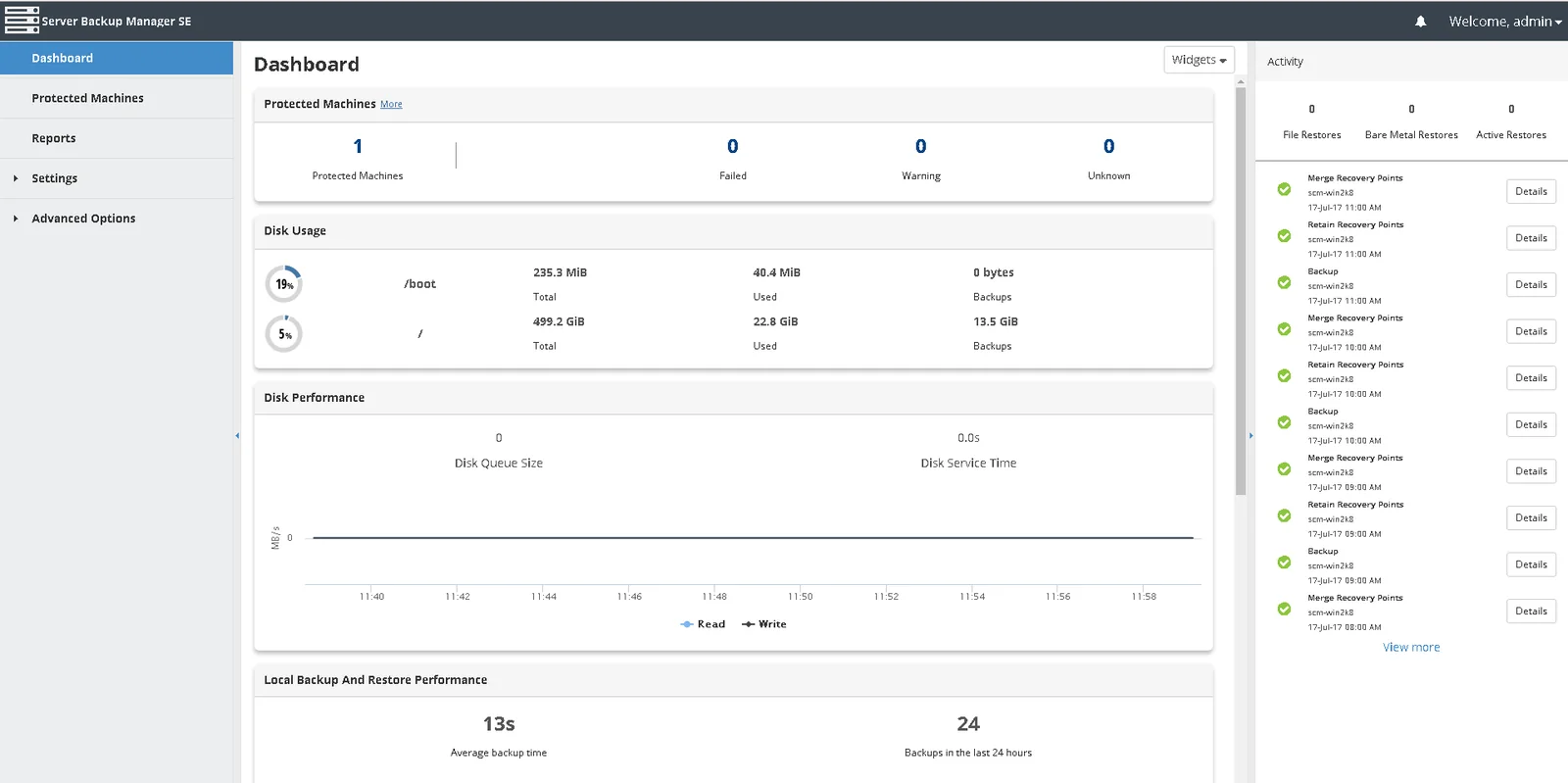The image size is (1568, 783).
Task: Open Details for Backup at 11:00 AM
Action: 1531,284
